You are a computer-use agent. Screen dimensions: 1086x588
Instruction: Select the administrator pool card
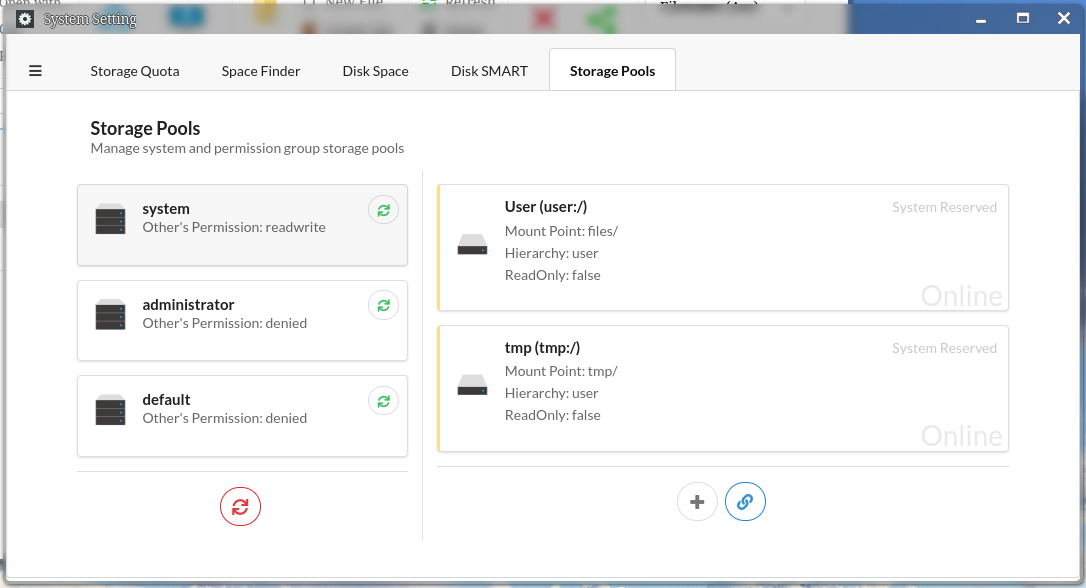(242, 321)
